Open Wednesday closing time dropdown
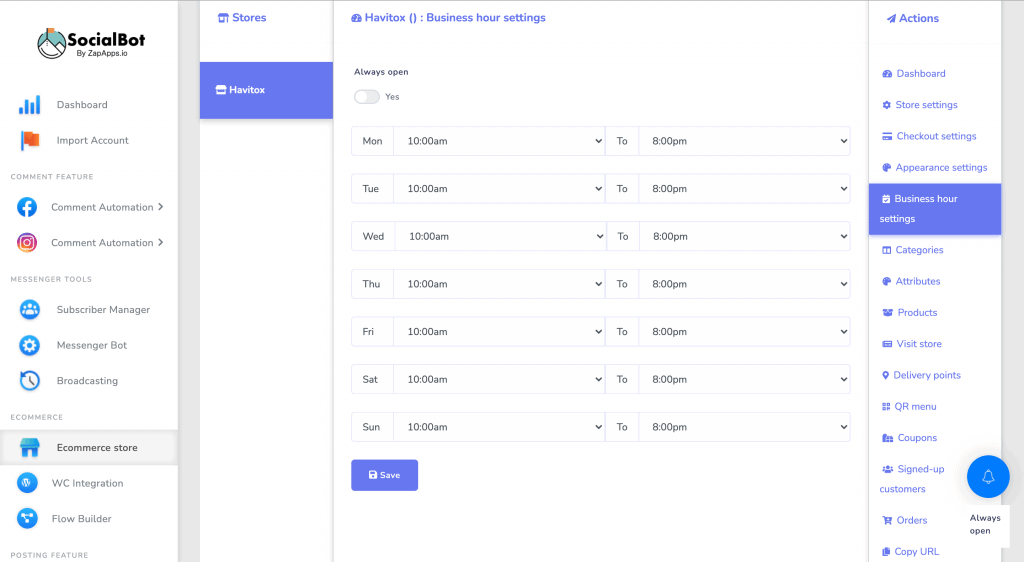This screenshot has width=1024, height=562. pos(744,236)
